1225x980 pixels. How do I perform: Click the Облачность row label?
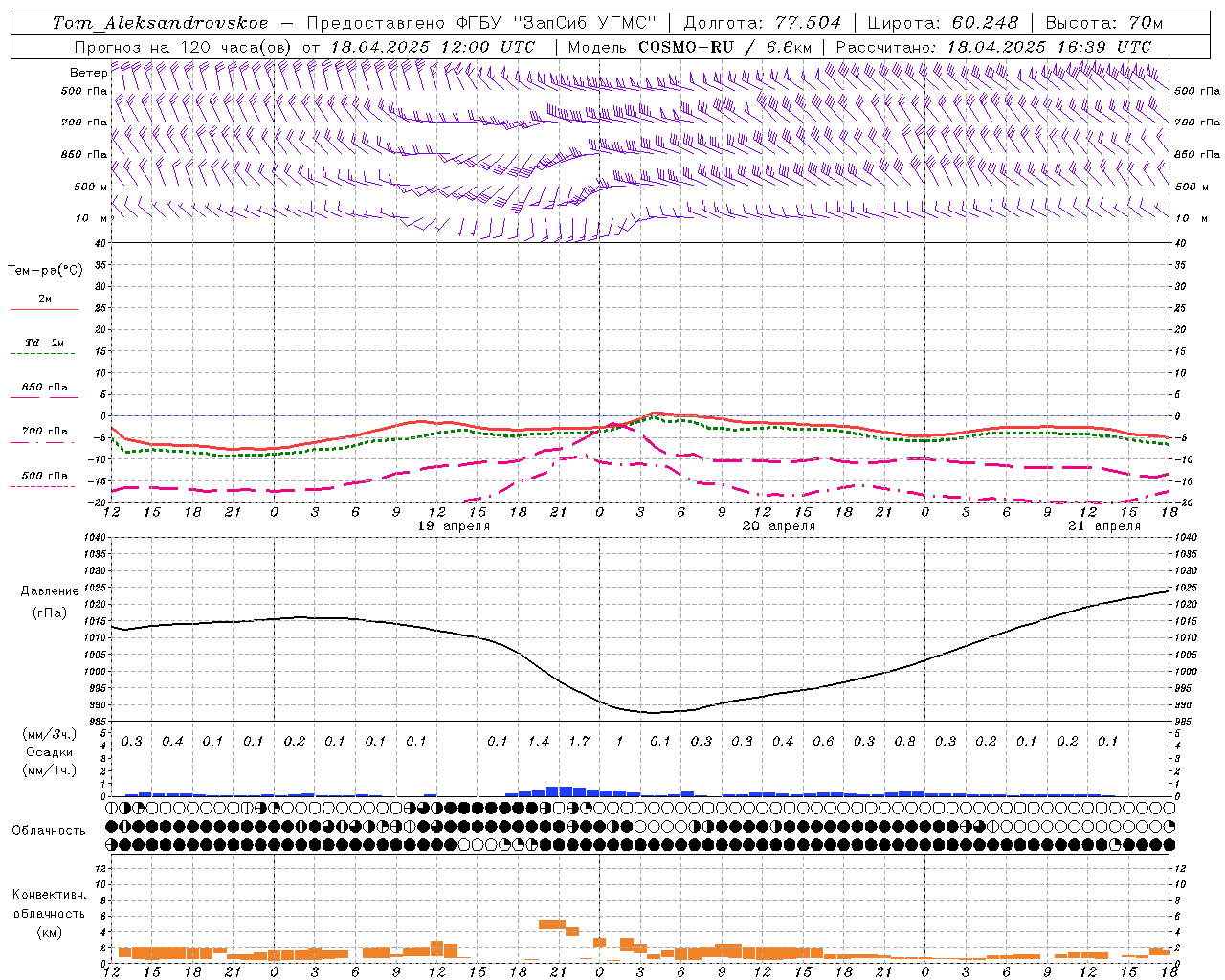[49, 831]
